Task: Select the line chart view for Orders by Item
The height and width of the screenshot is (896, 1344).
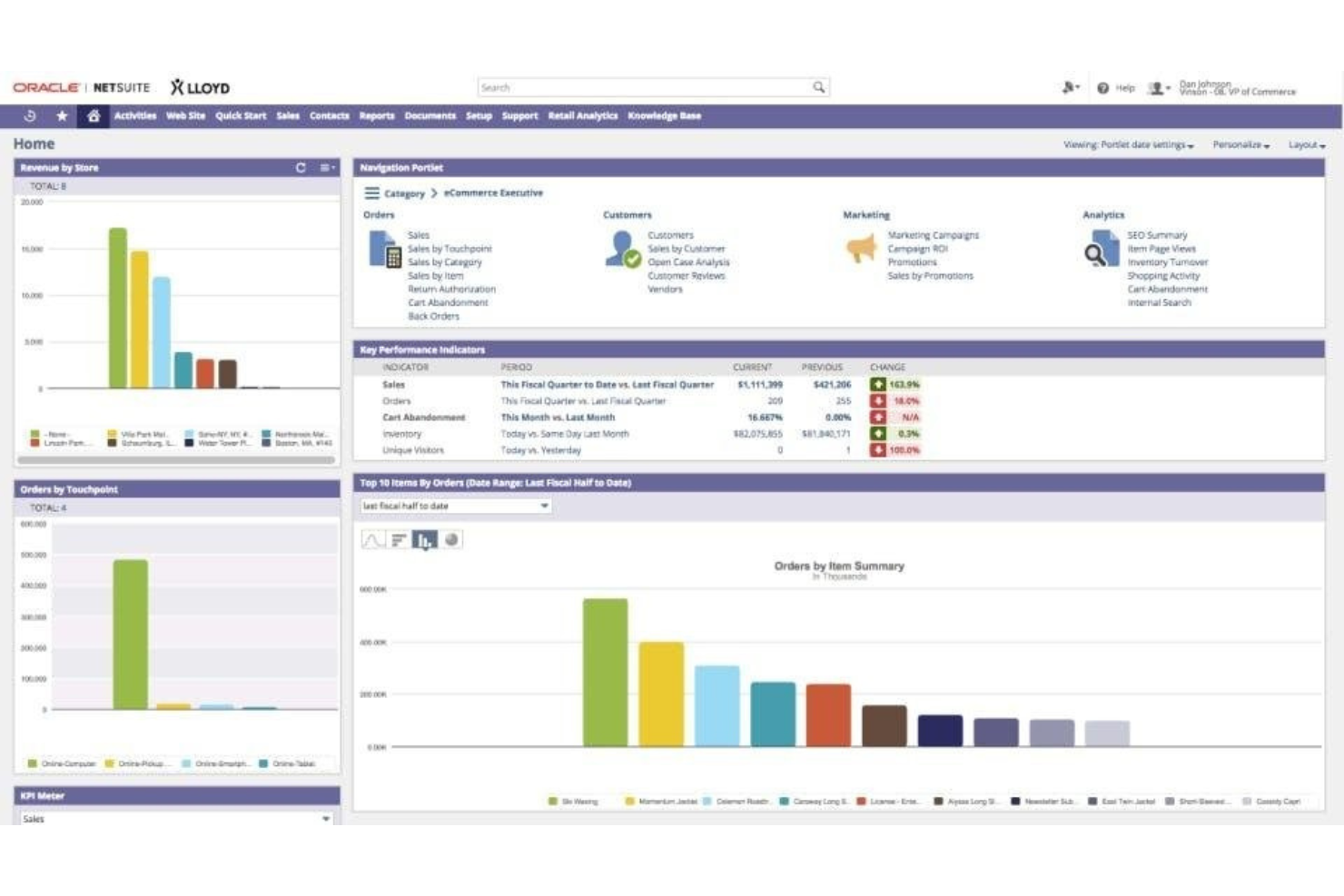Action: (x=372, y=539)
